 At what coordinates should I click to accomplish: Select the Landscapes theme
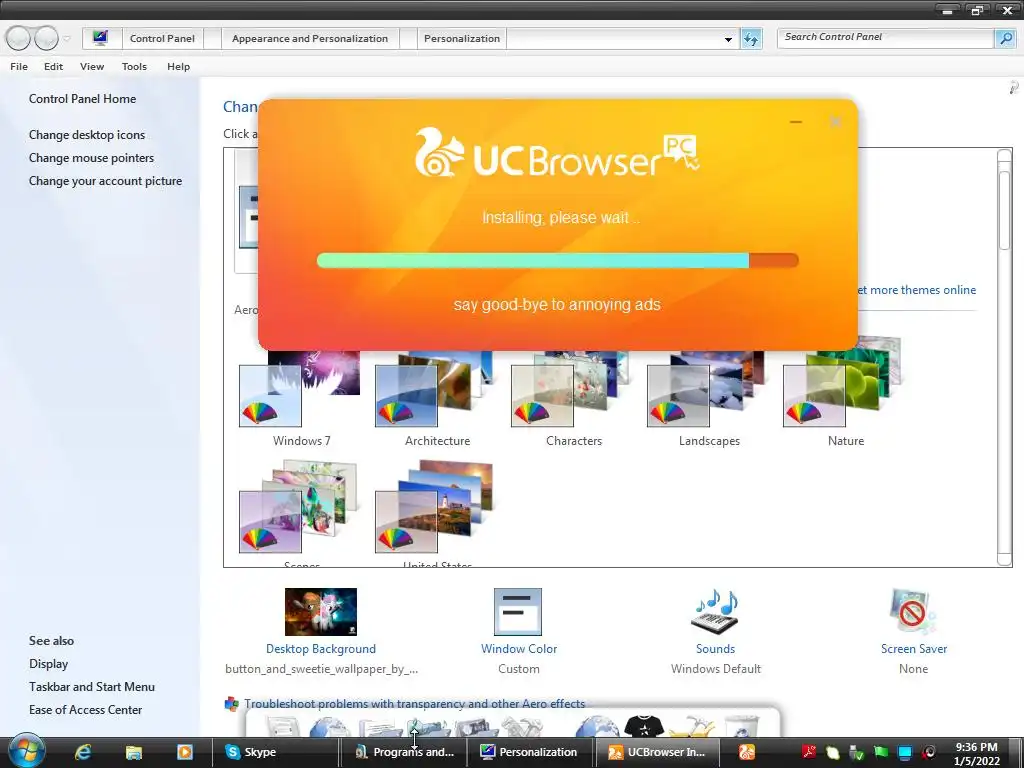click(x=709, y=398)
